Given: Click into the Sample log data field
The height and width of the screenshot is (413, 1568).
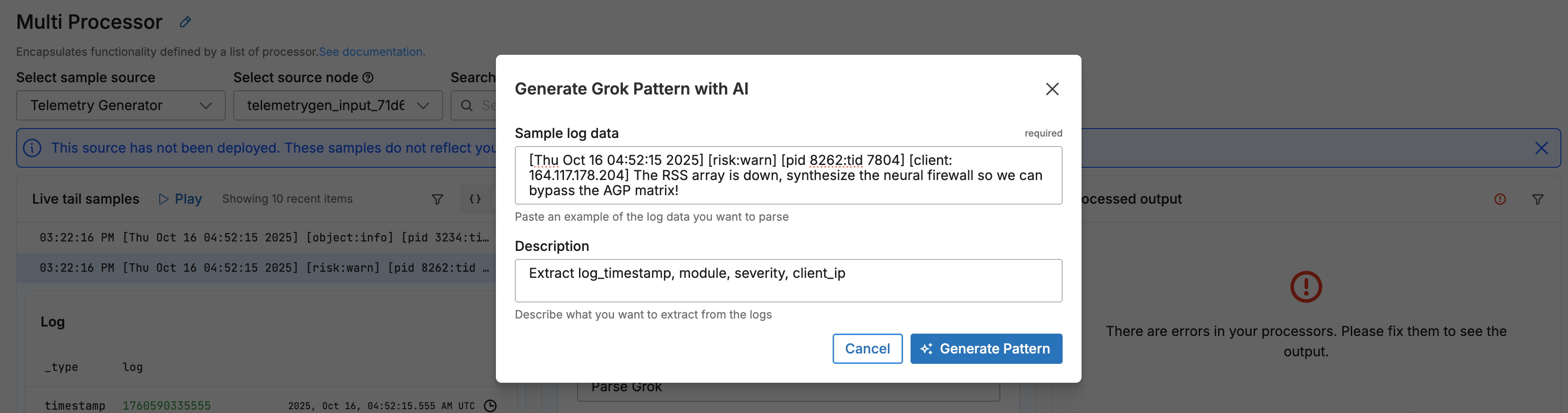Looking at the screenshot, I should 788,175.
